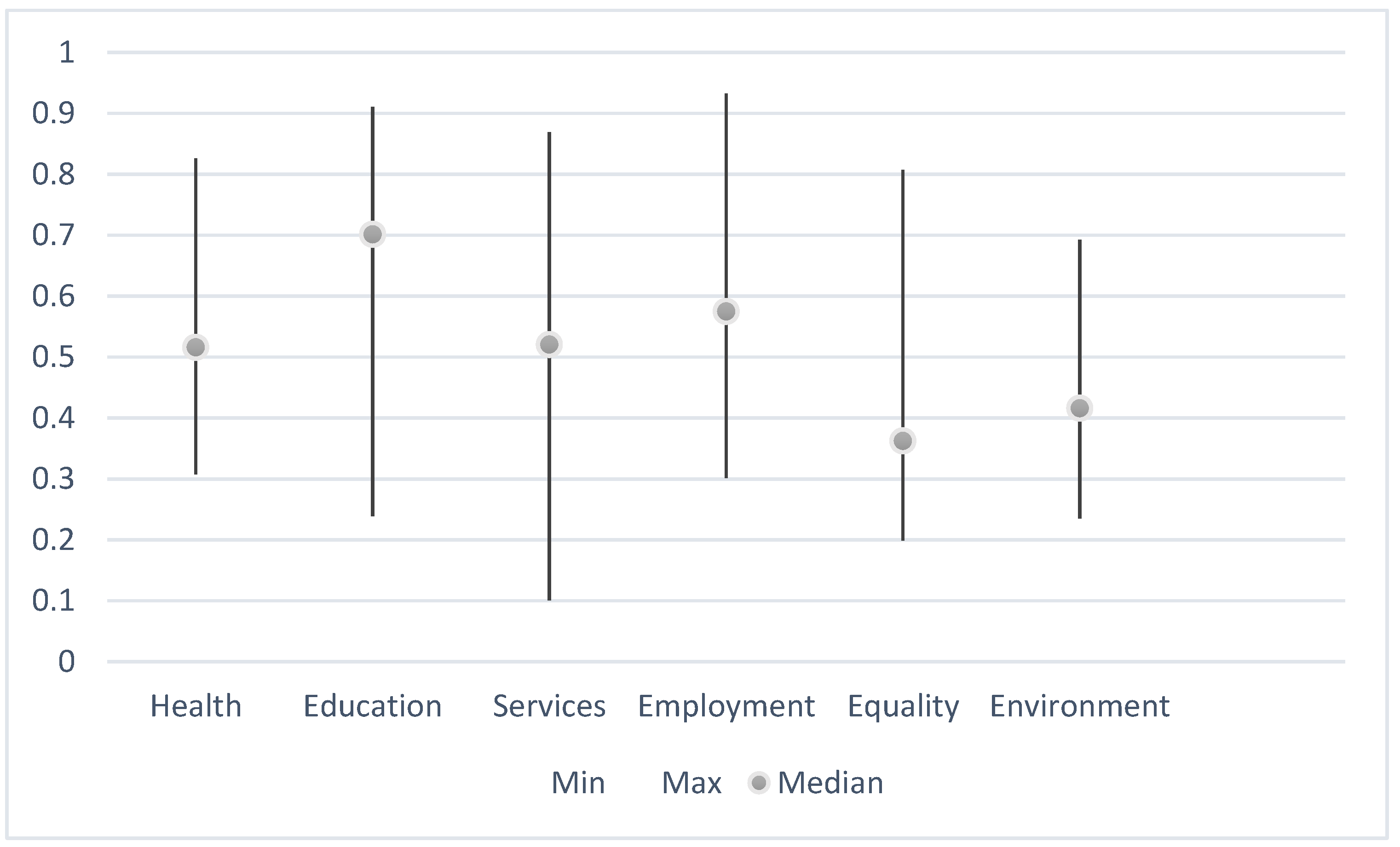Image resolution: width=1400 pixels, height=847 pixels.
Task: Click the 0.5 y-axis tick label
Action: coord(53,357)
